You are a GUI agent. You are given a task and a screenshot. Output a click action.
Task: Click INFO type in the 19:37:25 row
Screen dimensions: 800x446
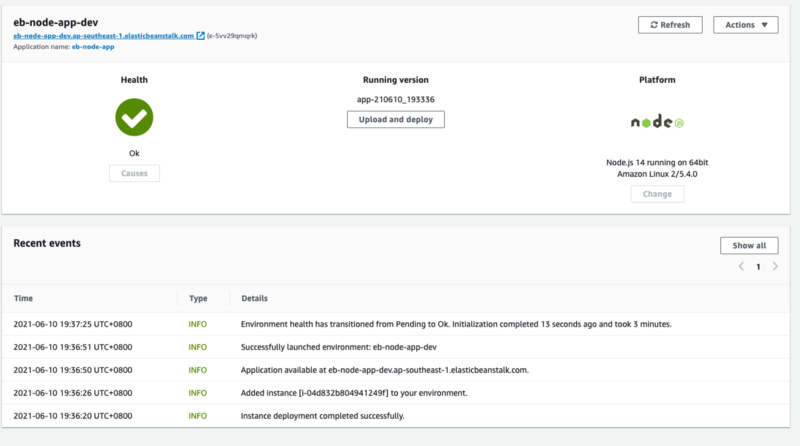click(197, 324)
